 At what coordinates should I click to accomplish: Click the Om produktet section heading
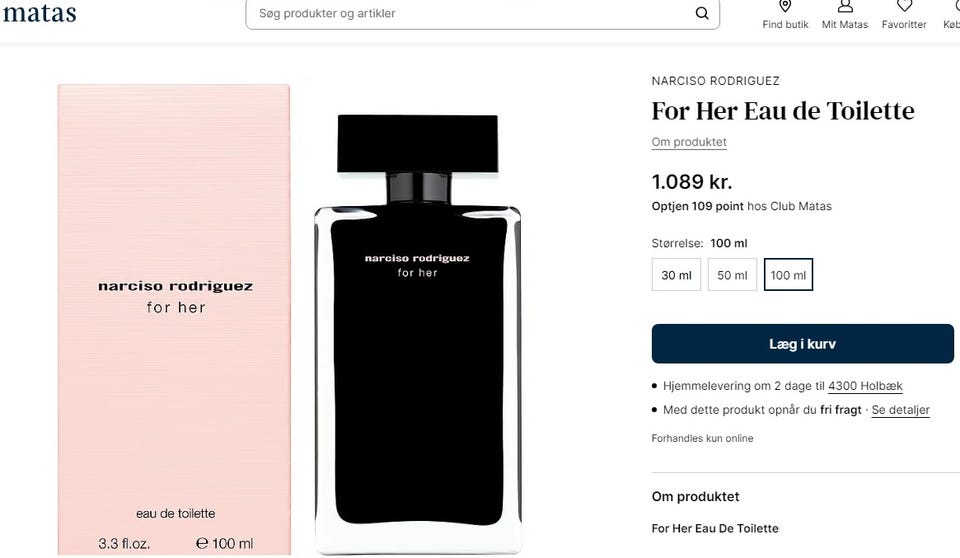point(696,497)
